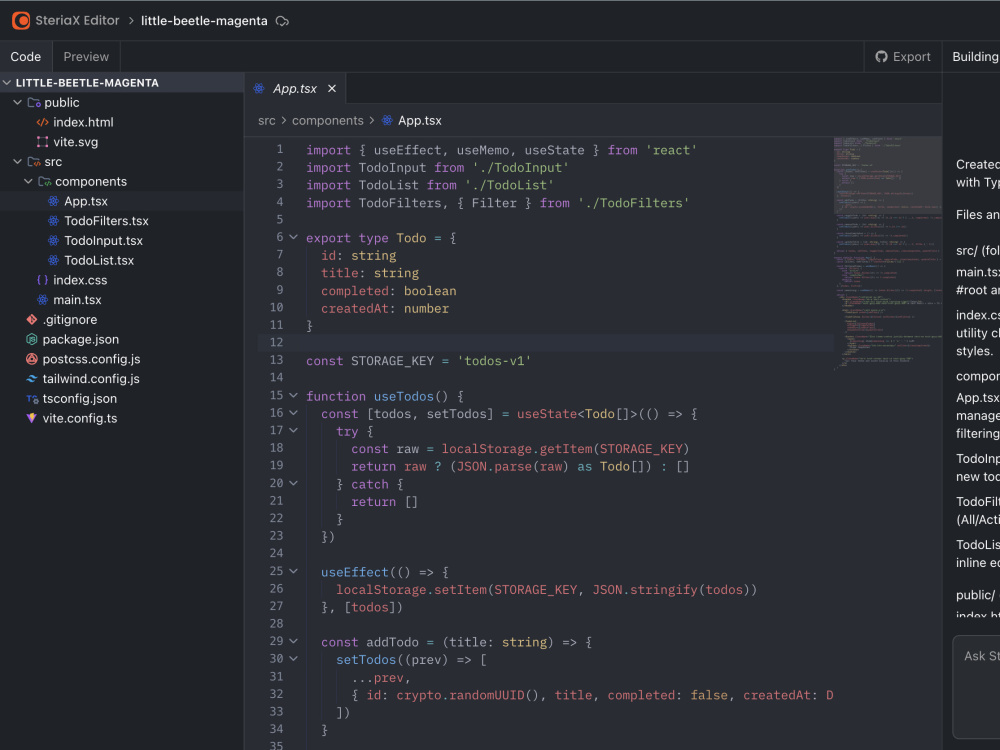Image resolution: width=1000 pixels, height=750 pixels.
Task: Click the Tailwind icon beside tailwind.config.js
Action: click(x=32, y=379)
